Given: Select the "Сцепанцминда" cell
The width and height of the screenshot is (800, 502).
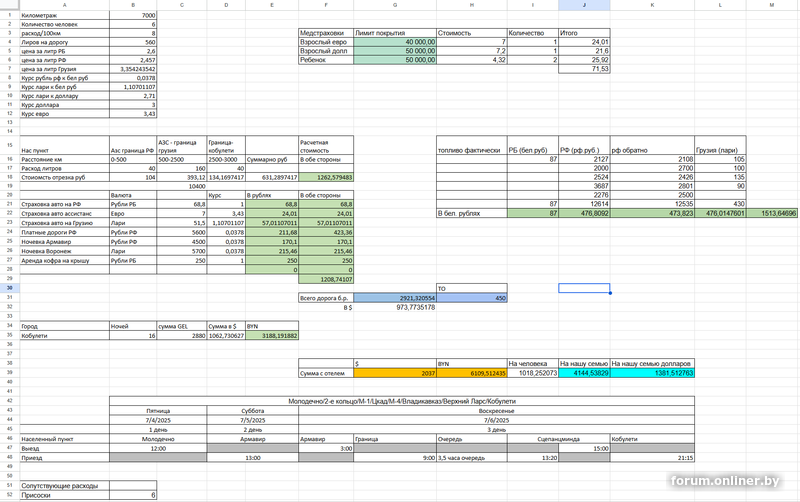Looking at the screenshot, I should click(x=559, y=439).
